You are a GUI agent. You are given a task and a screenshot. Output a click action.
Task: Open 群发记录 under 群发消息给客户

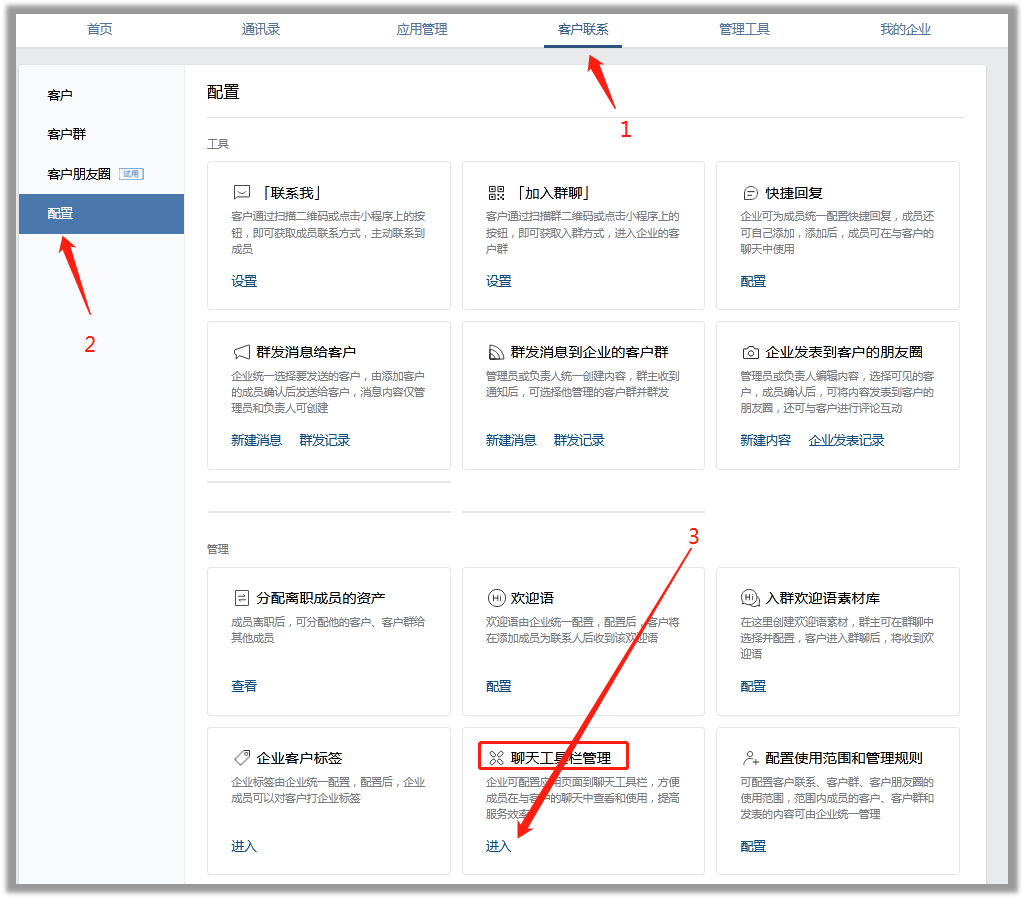325,441
